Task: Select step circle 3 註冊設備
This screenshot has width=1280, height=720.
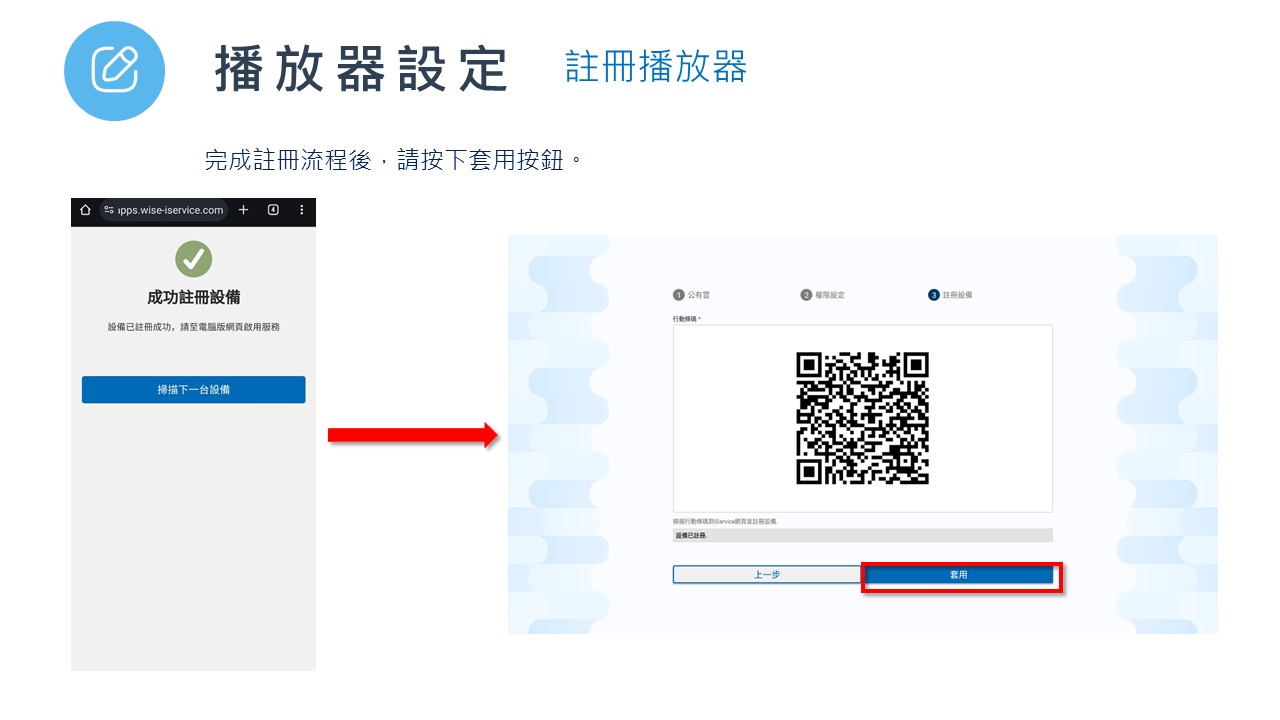Action: (932, 294)
